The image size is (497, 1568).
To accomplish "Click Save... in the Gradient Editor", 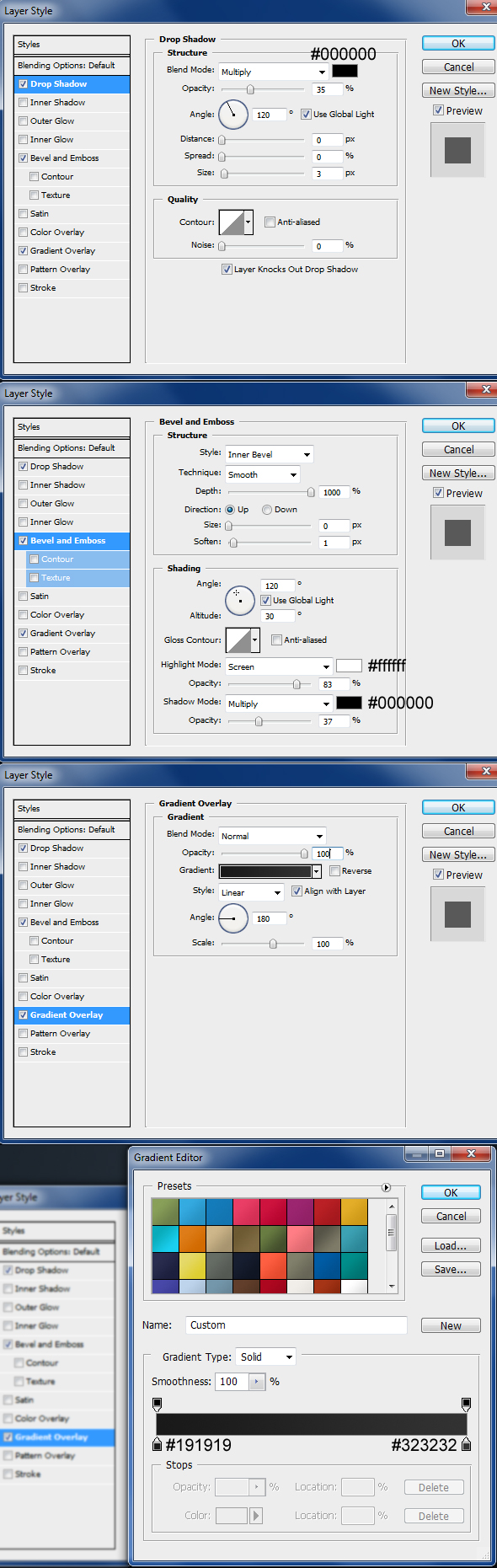I will point(451,1269).
